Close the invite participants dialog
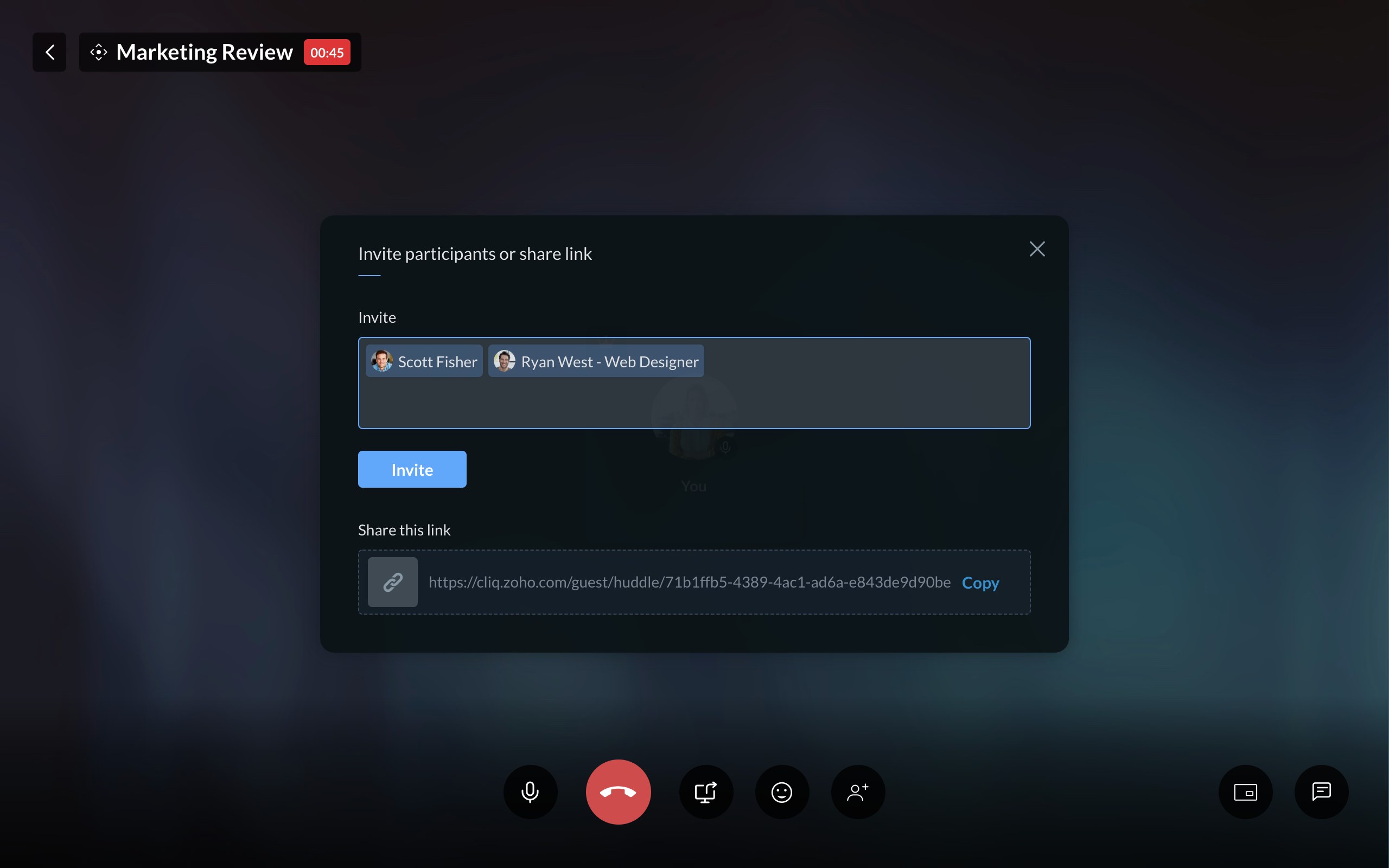This screenshot has width=1389, height=868. pyautogui.click(x=1036, y=248)
